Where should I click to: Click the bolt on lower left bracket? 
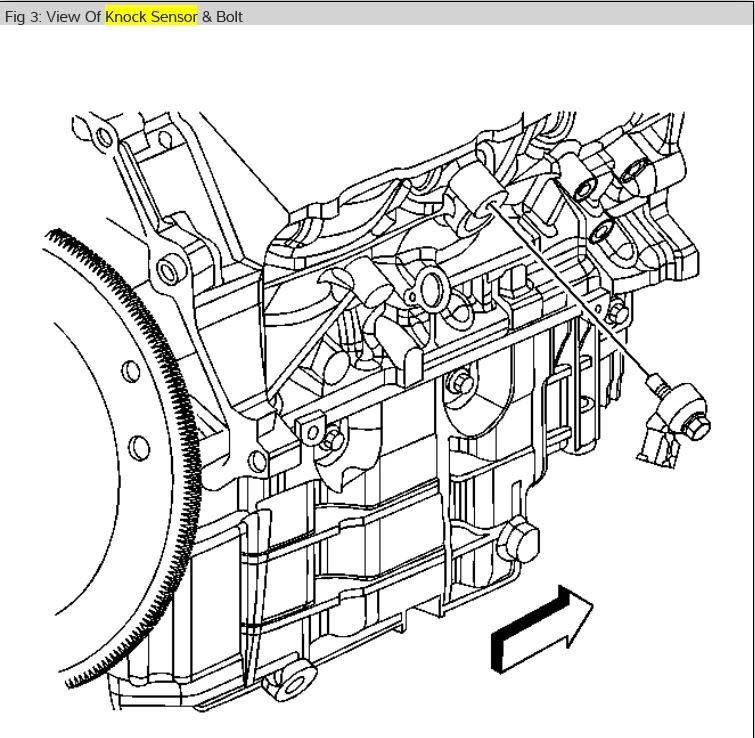click(331, 438)
